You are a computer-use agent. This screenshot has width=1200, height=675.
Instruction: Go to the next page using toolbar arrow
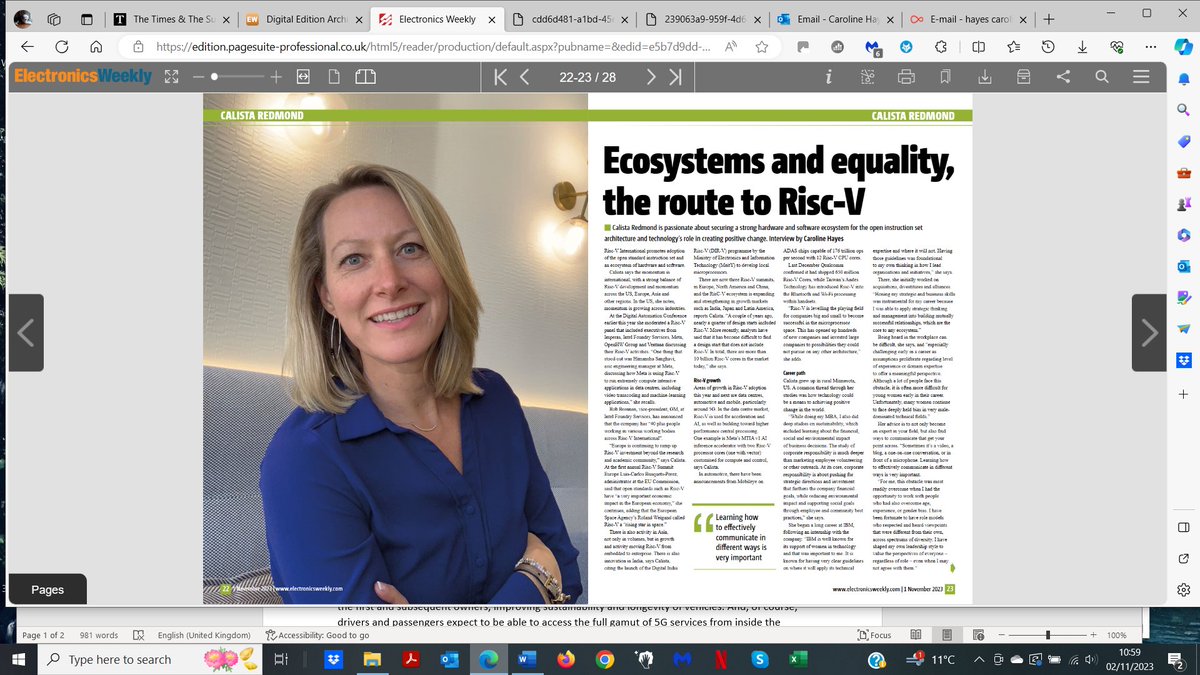(651, 77)
